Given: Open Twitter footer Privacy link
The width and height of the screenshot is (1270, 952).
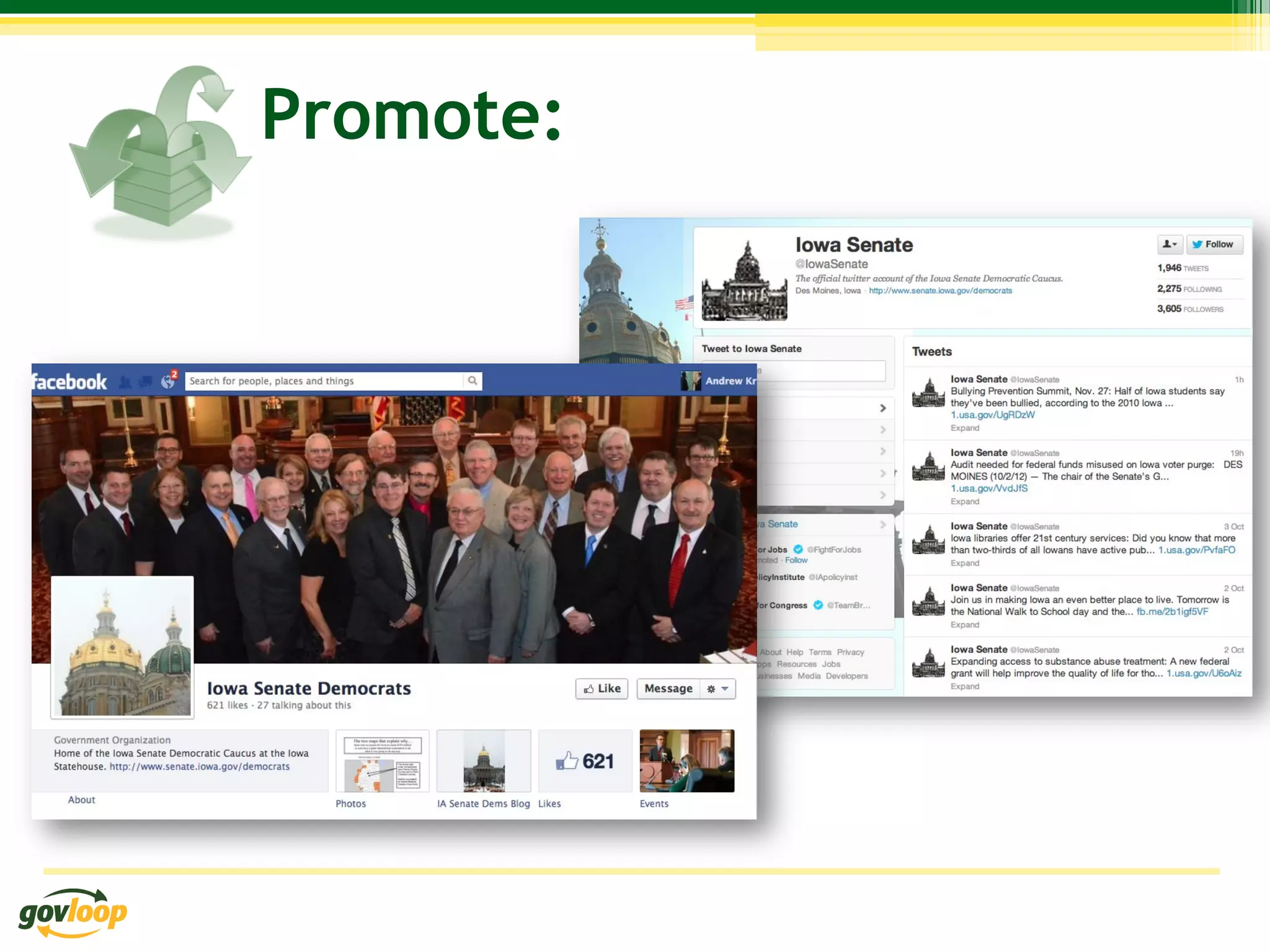Looking at the screenshot, I should pos(850,652).
